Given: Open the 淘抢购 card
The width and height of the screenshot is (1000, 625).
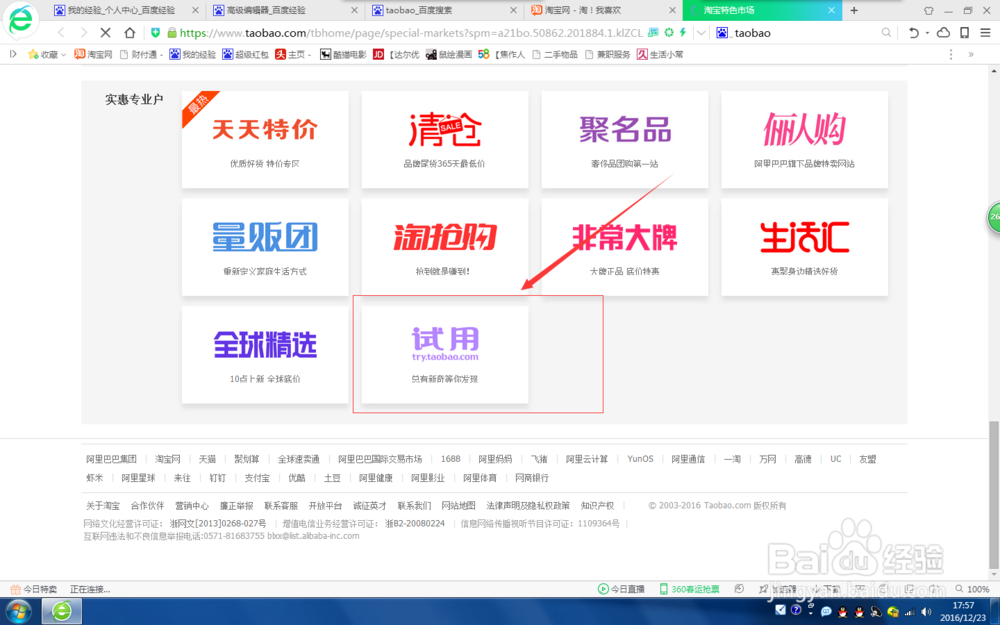Looking at the screenshot, I should [x=445, y=247].
